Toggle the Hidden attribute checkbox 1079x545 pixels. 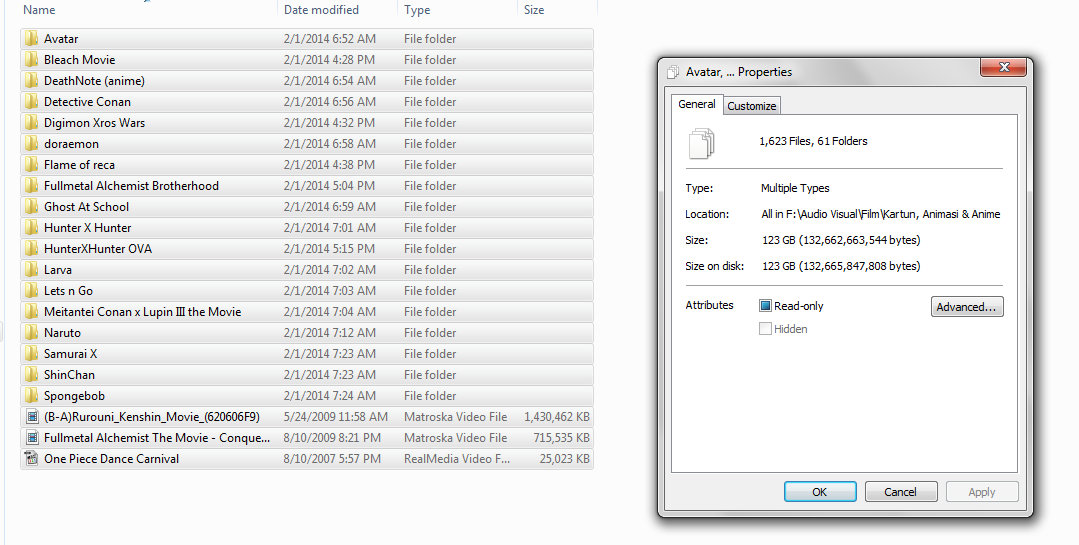click(x=765, y=329)
